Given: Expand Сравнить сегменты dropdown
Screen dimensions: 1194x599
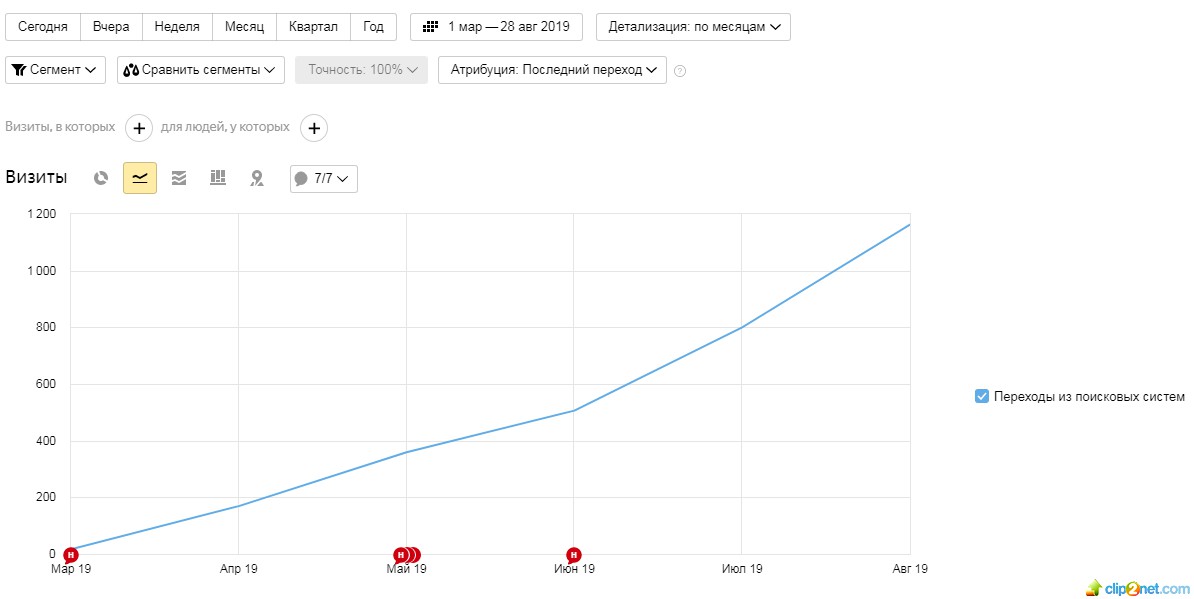Looking at the screenshot, I should 200,70.
